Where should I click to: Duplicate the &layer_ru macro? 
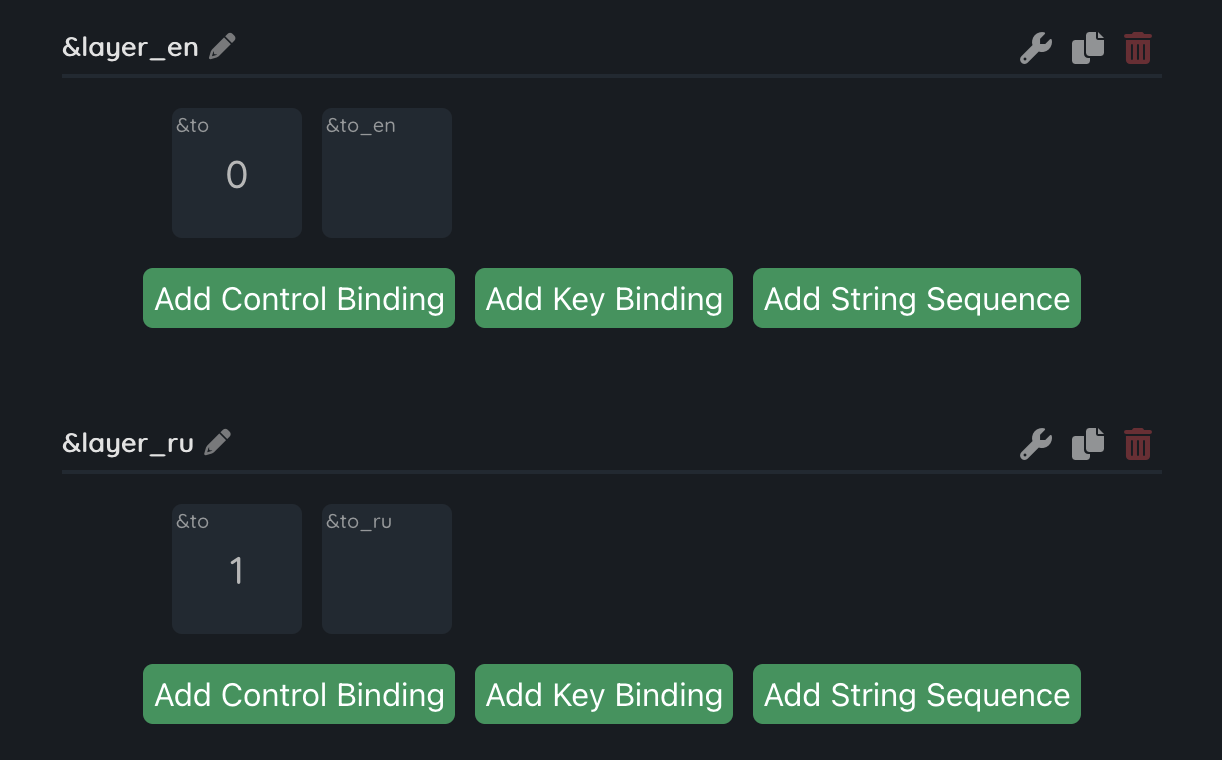click(x=1088, y=444)
